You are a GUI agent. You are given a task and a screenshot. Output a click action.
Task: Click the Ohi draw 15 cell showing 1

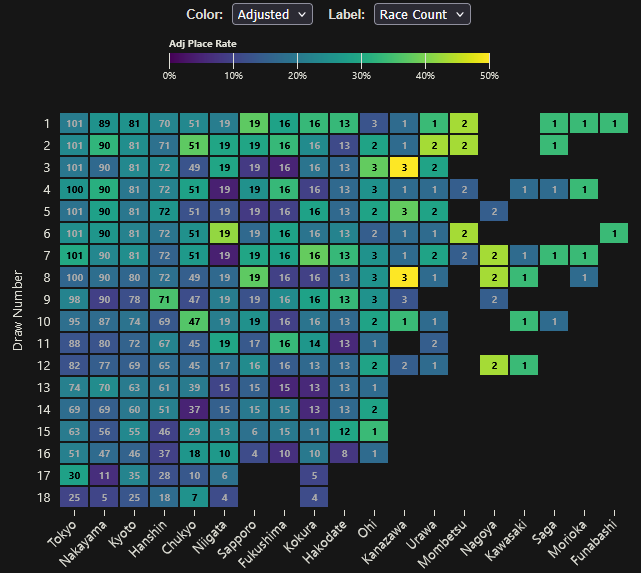[x=374, y=432]
